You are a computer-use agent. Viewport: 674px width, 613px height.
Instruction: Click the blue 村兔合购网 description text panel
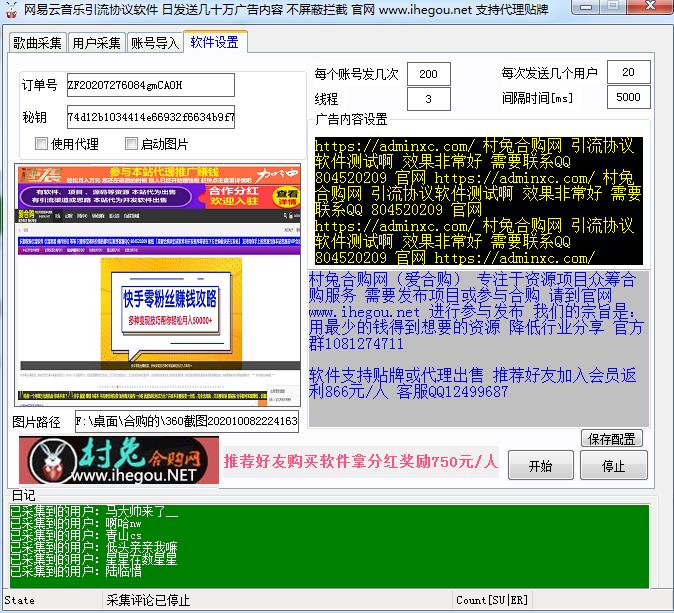point(478,349)
